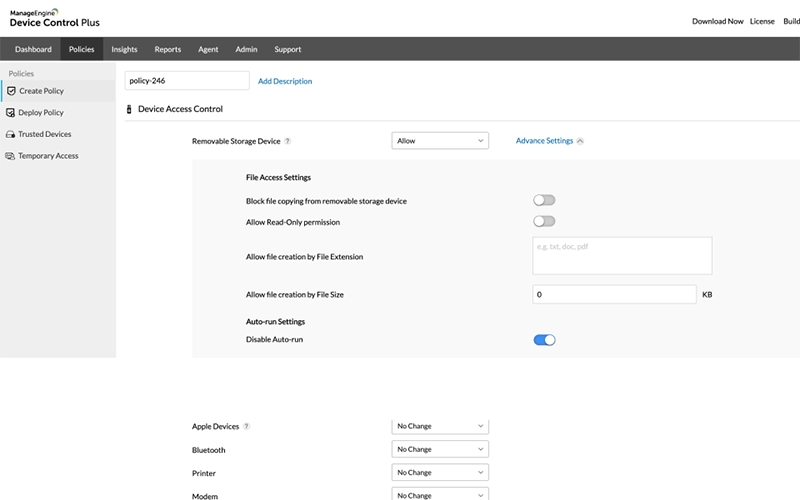This screenshot has width=800, height=500.
Task: Click the Device Access Control section icon
Action: coord(129,109)
